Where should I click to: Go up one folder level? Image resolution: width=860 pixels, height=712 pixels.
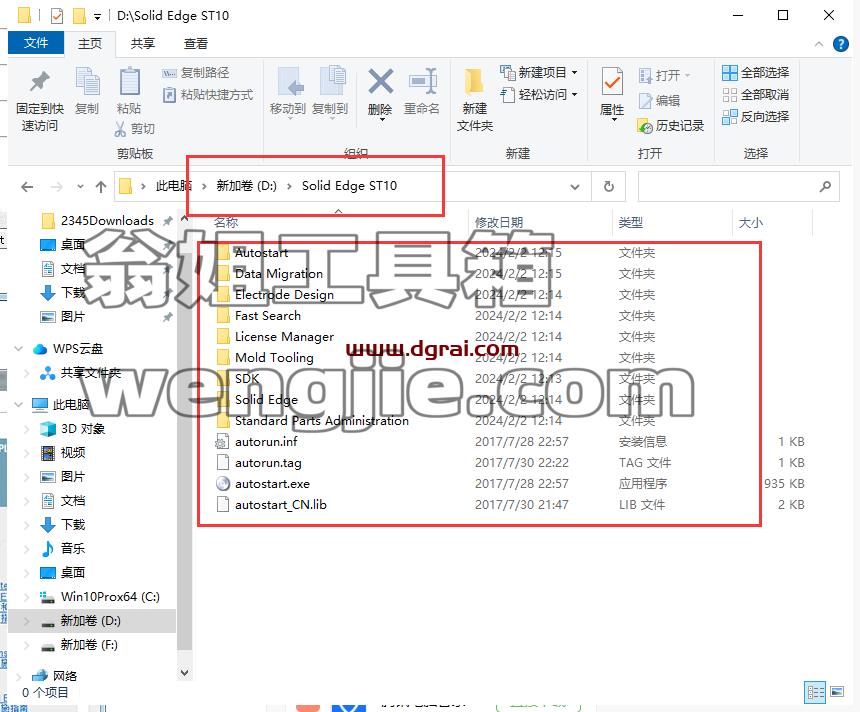point(101,187)
